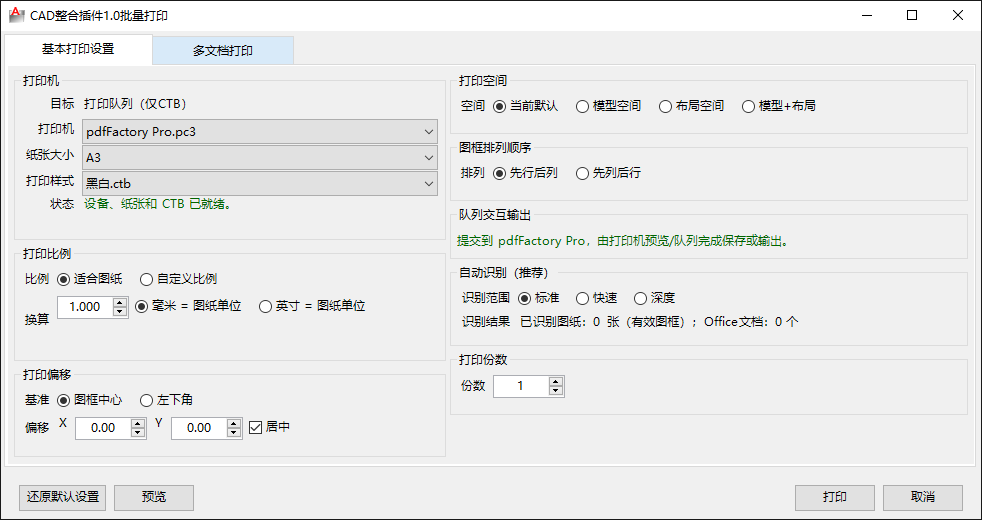
Task: Select 布局空间 print space
Action: click(691, 107)
